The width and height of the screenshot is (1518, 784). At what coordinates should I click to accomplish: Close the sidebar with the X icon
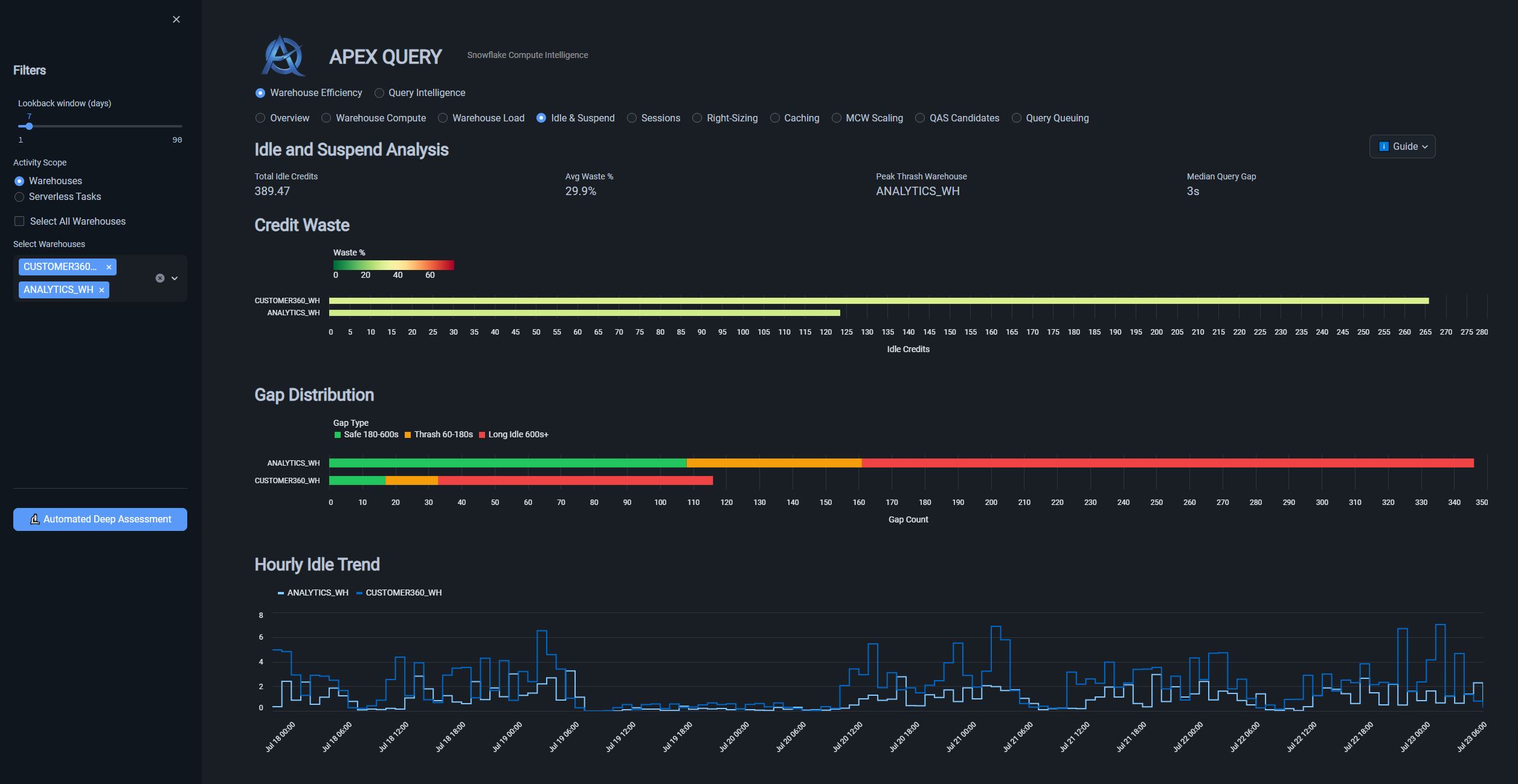[176, 19]
